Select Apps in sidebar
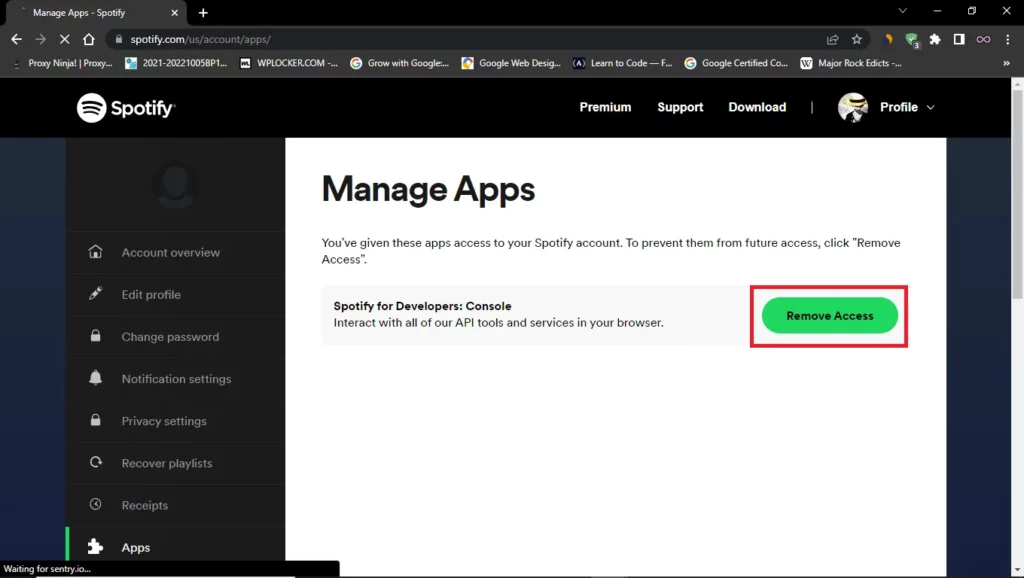This screenshot has width=1024, height=578. click(x=175, y=544)
